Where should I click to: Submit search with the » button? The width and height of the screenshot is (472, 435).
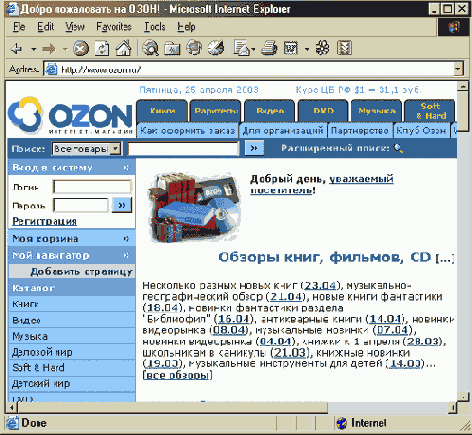click(x=254, y=148)
